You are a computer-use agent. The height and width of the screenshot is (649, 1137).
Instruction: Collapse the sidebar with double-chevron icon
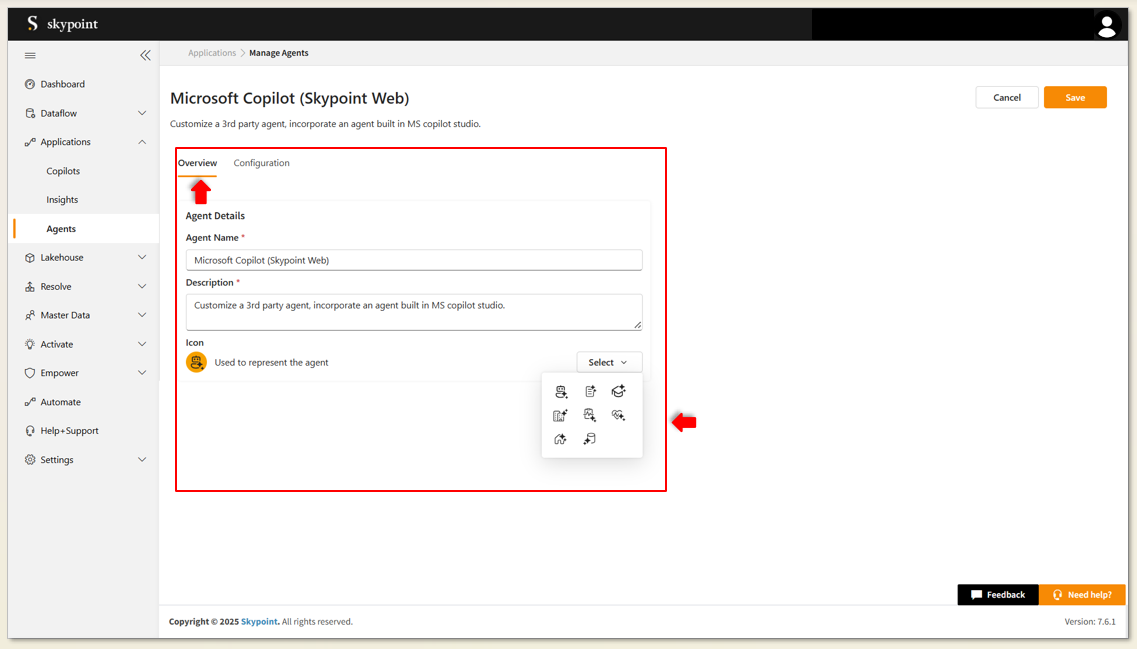point(145,55)
